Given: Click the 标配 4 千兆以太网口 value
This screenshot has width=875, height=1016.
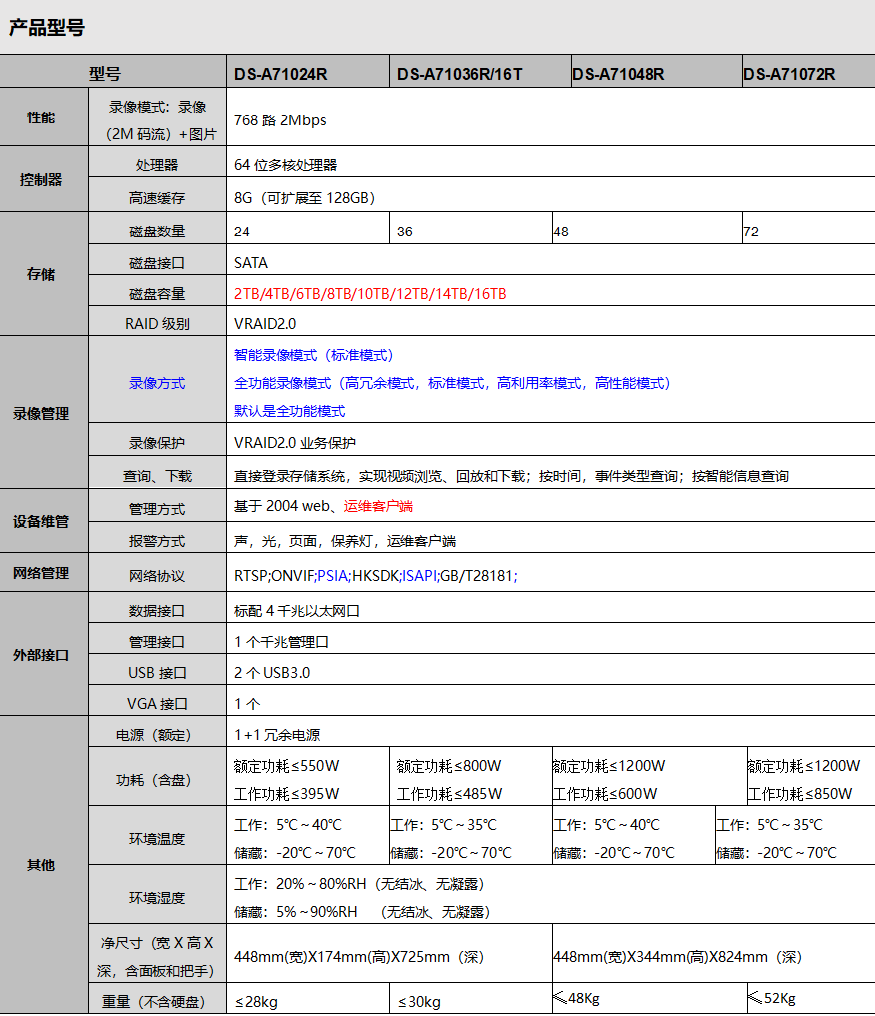Looking at the screenshot, I should click(297, 611).
